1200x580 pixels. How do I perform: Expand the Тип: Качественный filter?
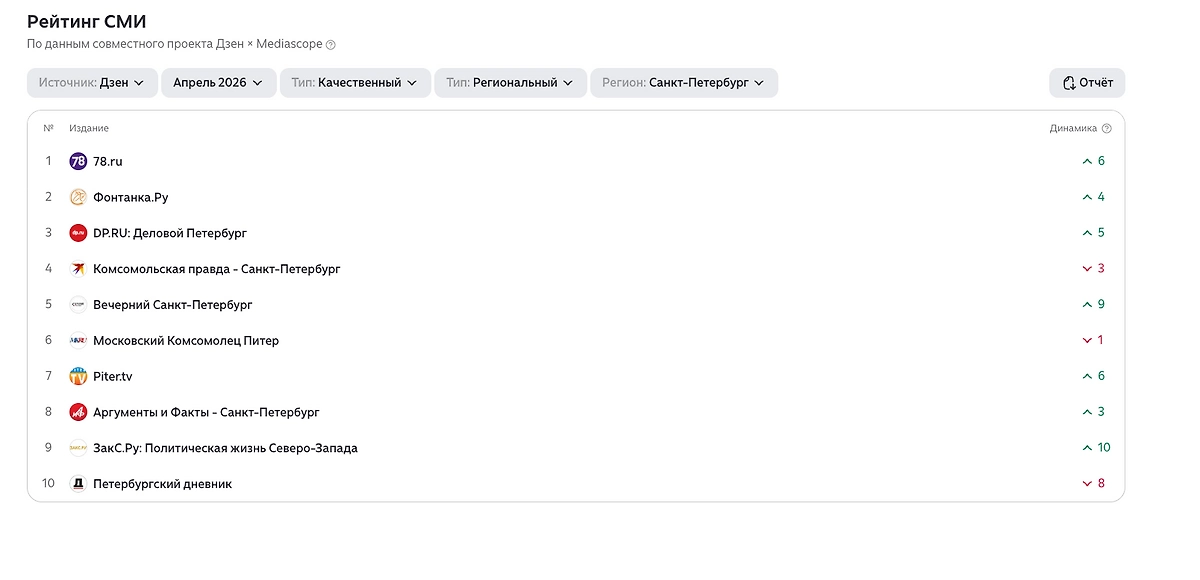point(355,83)
